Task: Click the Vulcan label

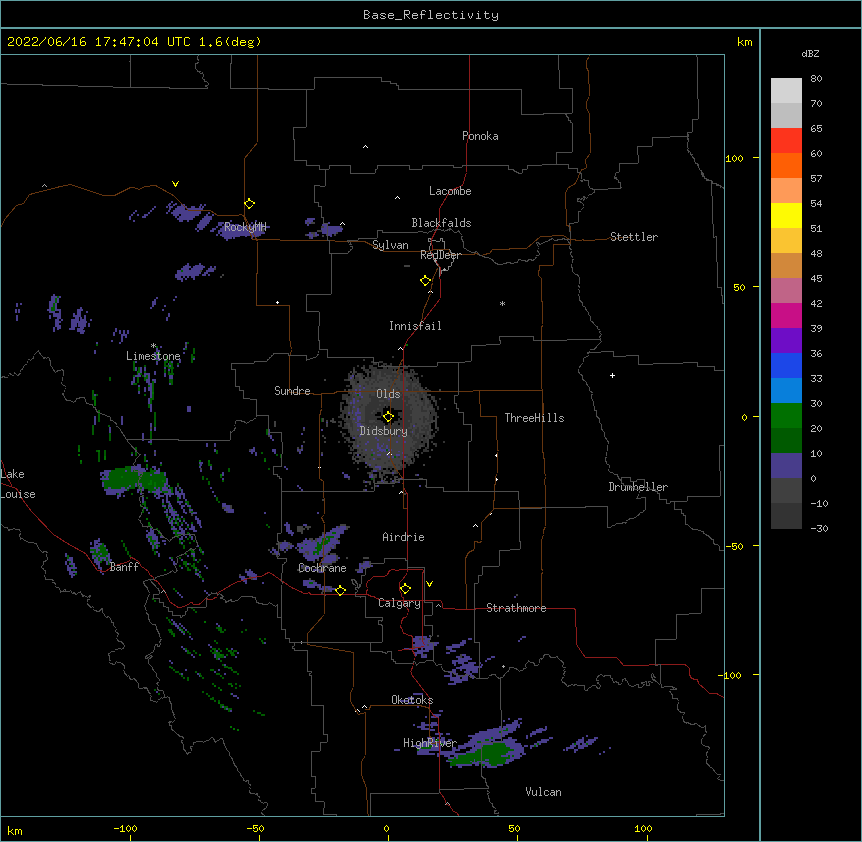Action: tap(543, 792)
